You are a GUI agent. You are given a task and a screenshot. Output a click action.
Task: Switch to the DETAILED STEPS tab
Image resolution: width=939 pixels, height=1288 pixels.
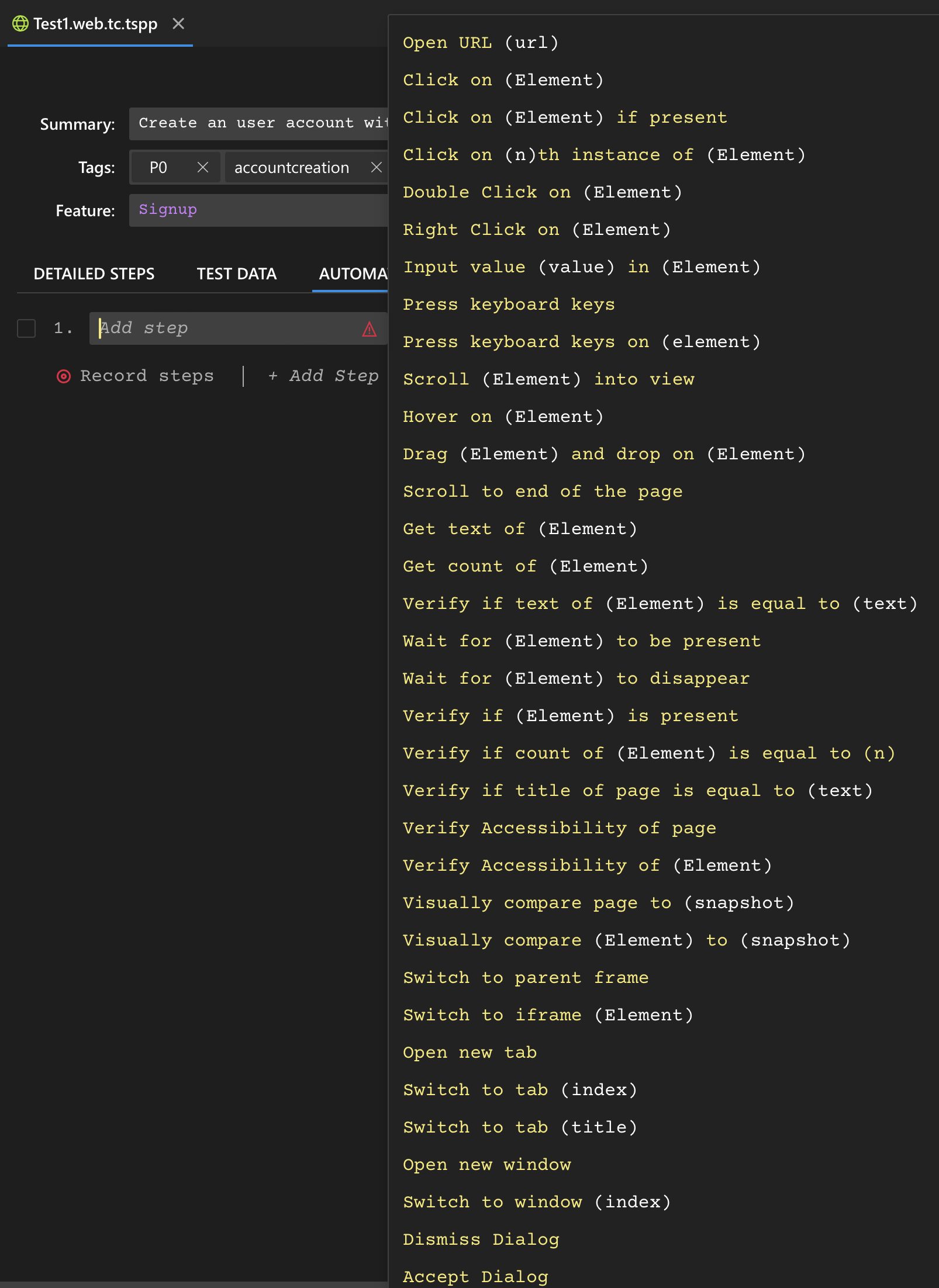click(94, 273)
